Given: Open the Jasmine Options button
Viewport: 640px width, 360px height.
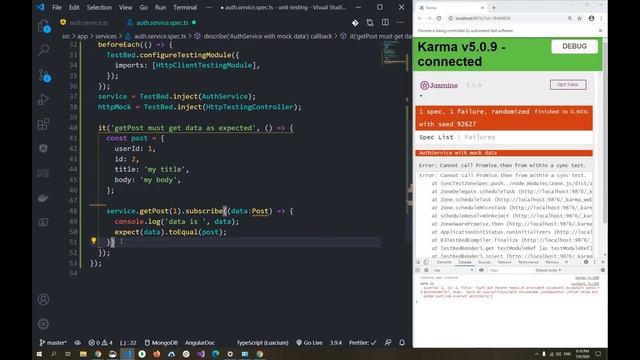Looking at the screenshot, I should click(568, 84).
